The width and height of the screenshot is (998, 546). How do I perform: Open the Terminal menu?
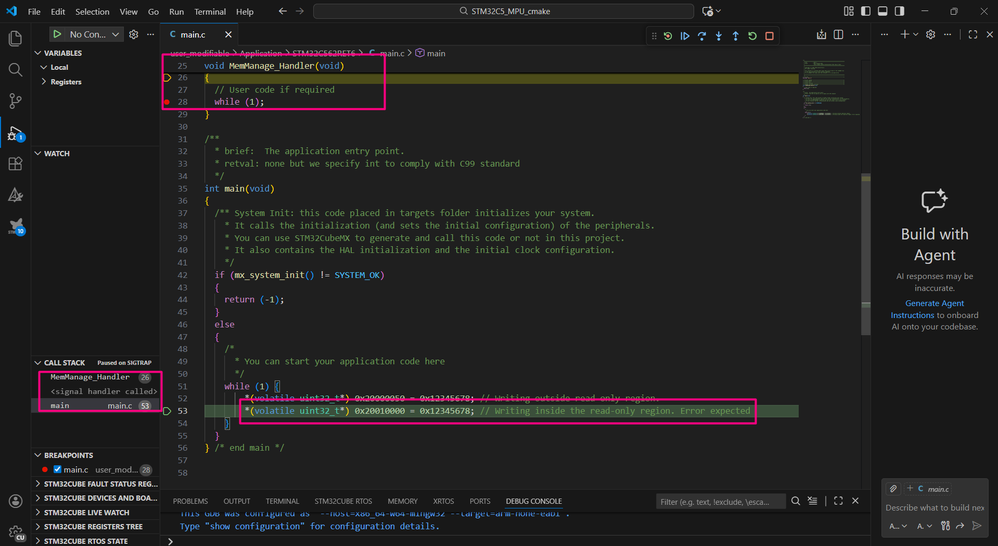point(210,12)
